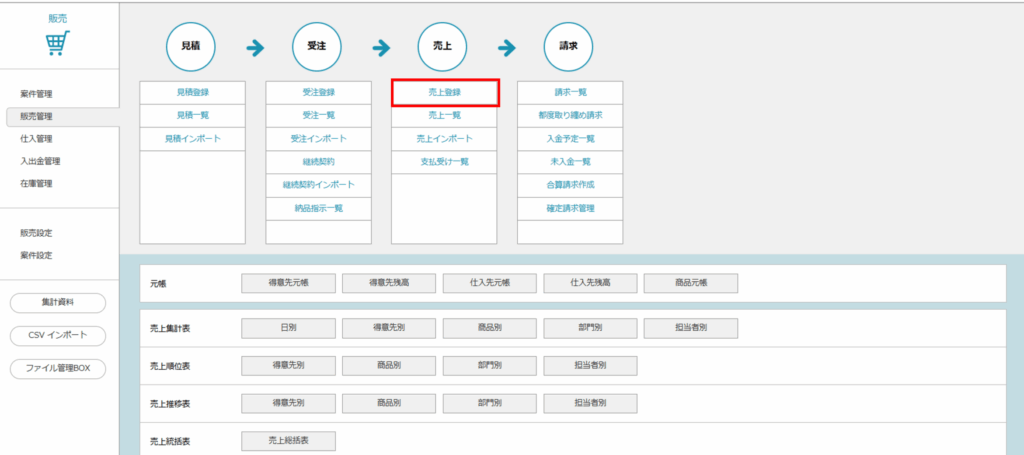The width and height of the screenshot is (1024, 455).
Task: Click the shopping cart 販売 icon
Action: click(x=59, y=44)
